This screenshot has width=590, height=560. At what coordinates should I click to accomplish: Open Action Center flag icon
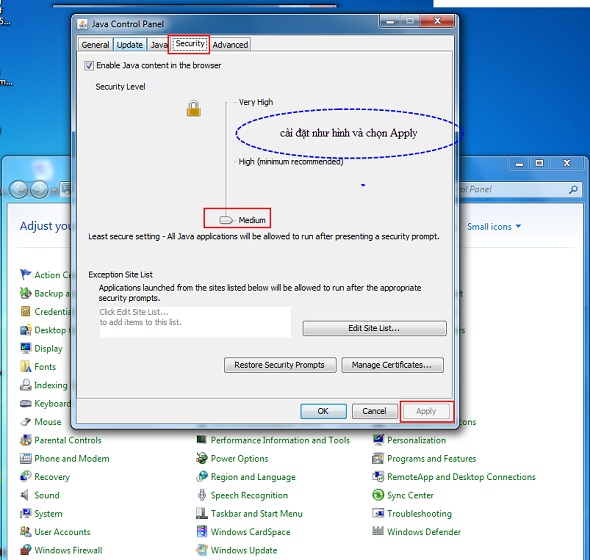tap(25, 274)
